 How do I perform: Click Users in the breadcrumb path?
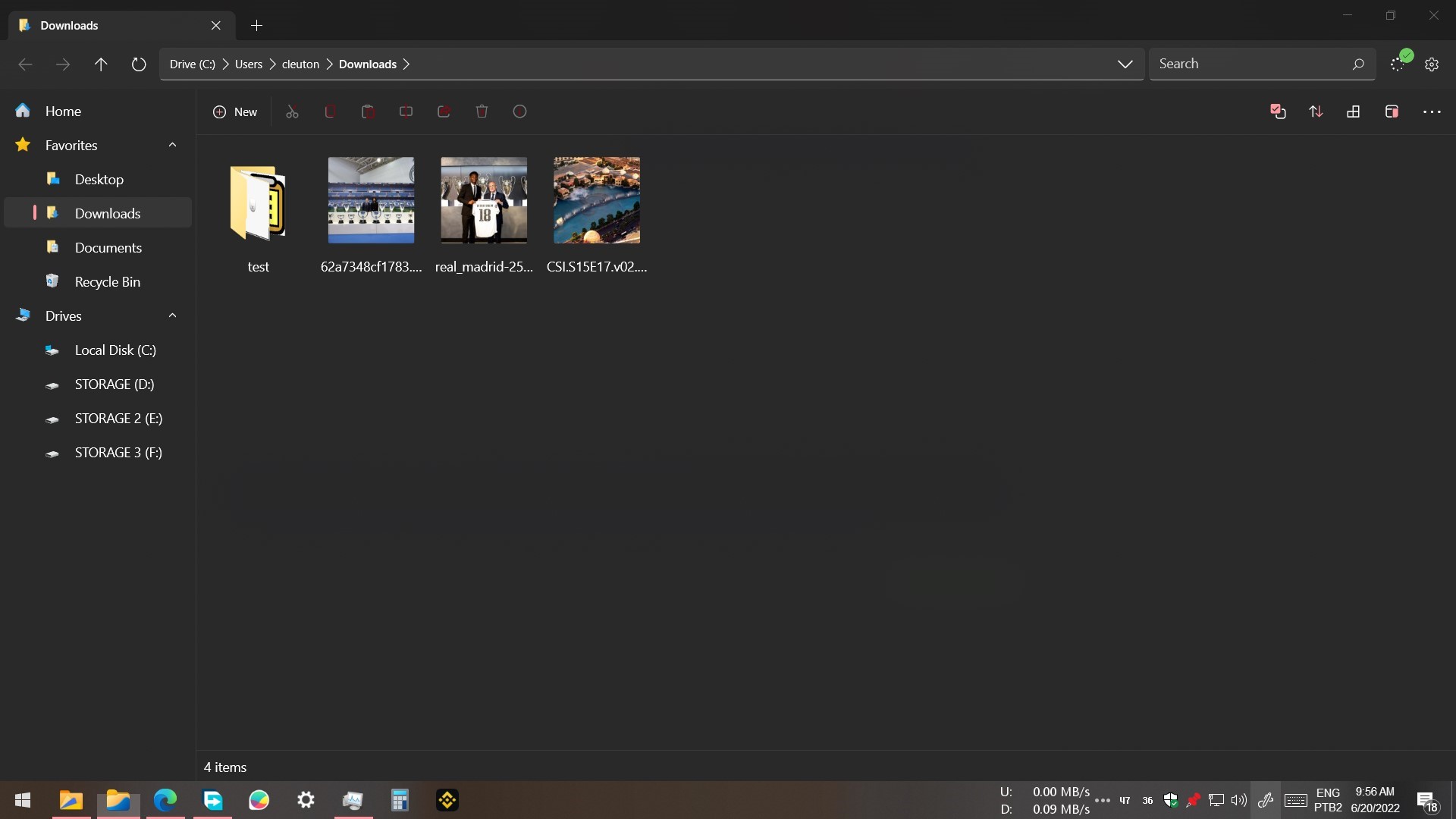pyautogui.click(x=248, y=64)
